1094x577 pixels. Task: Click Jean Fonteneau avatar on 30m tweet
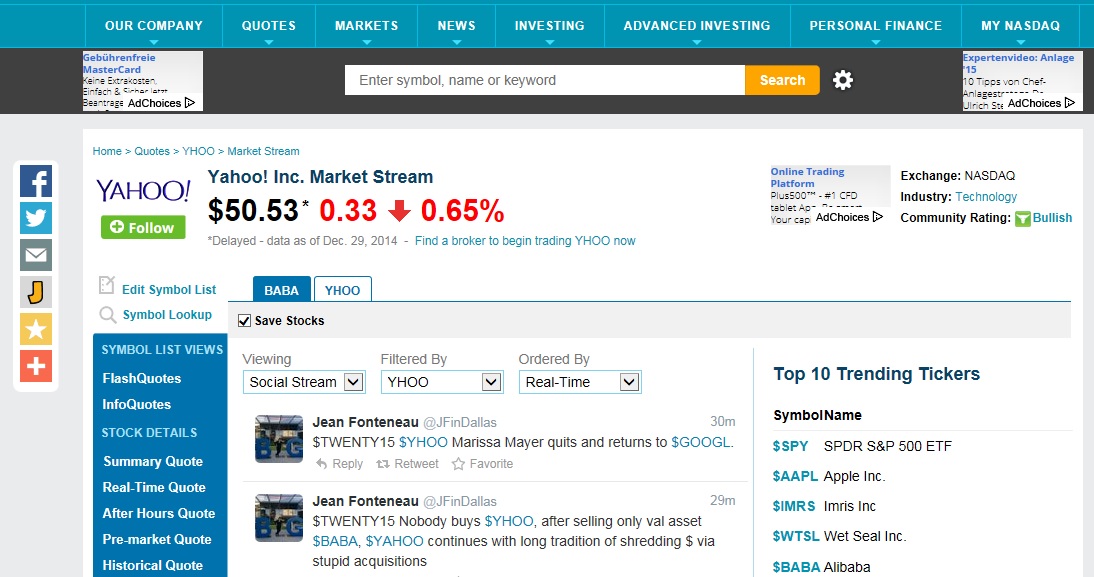click(x=279, y=439)
